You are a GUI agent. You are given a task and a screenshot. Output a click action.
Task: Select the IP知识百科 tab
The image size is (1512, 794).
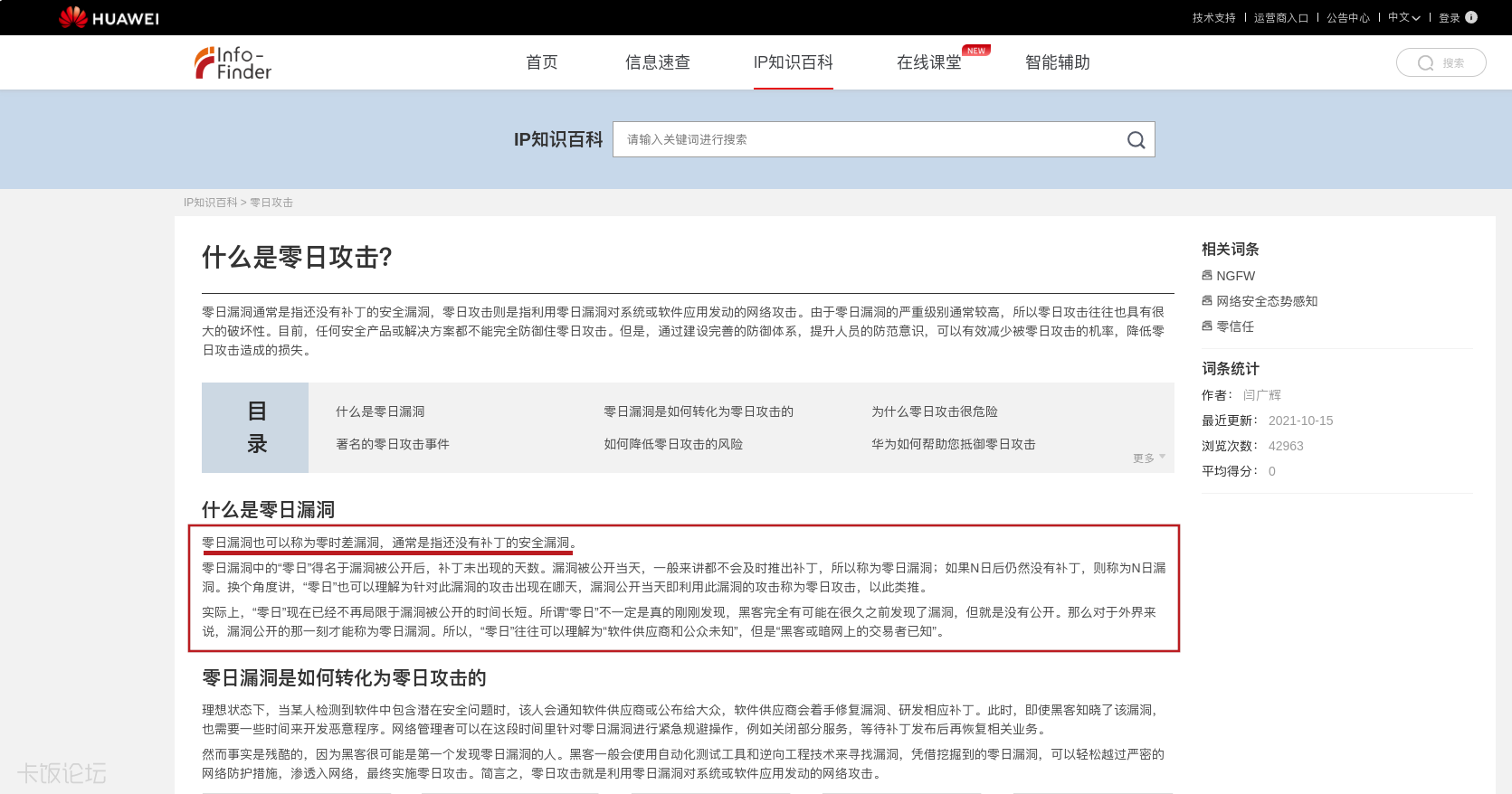point(794,62)
